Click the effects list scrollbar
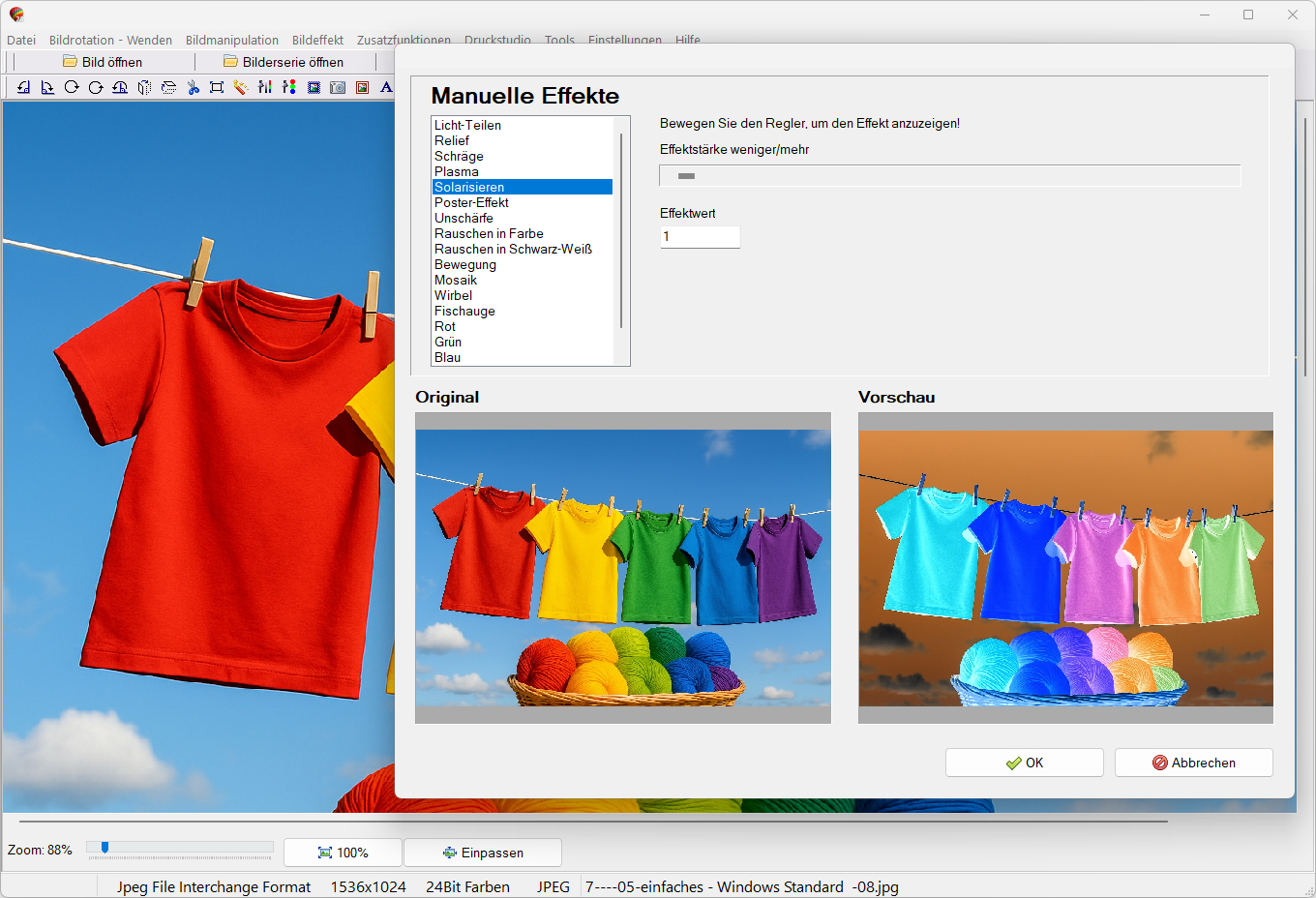Image resolution: width=1316 pixels, height=898 pixels. 620,232
